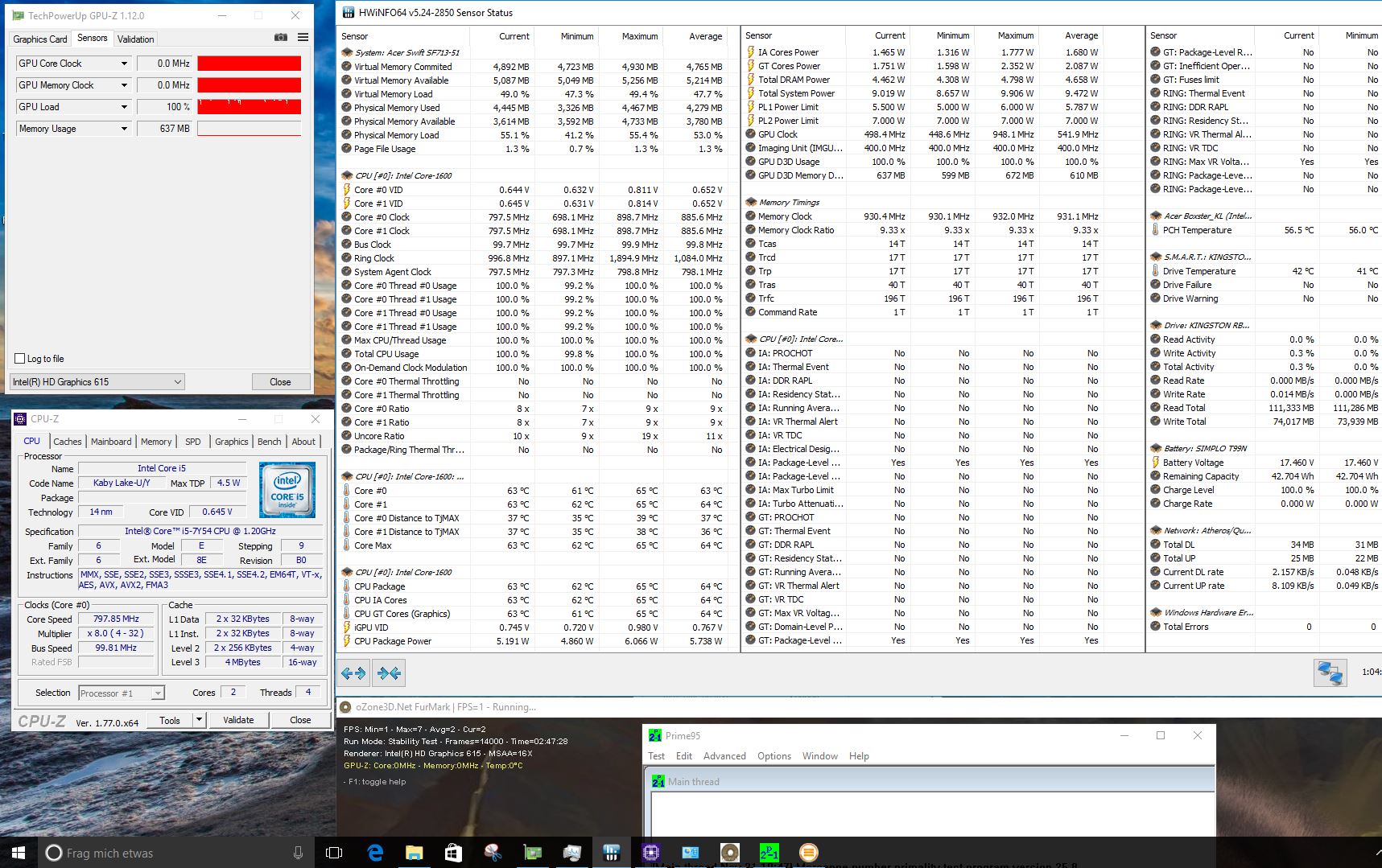Click the GPU-Z screenshot camera icon
The width and height of the screenshot is (1382, 868).
[x=280, y=38]
